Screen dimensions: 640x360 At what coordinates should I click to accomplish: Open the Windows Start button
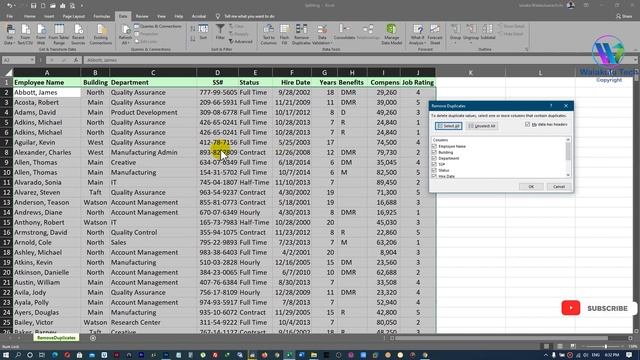[6, 355]
